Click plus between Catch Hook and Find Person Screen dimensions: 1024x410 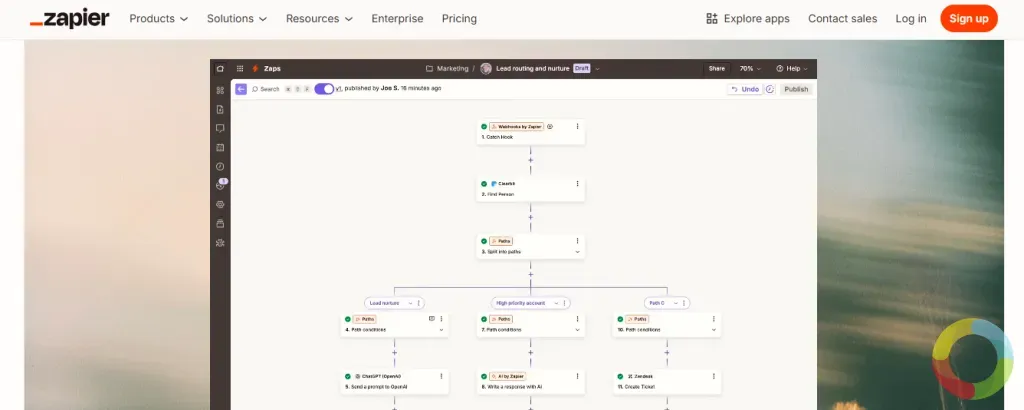point(530,160)
